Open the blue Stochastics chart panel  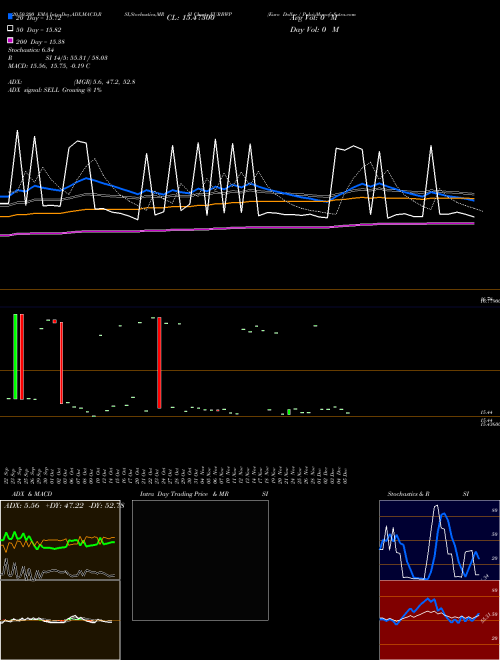(439, 540)
